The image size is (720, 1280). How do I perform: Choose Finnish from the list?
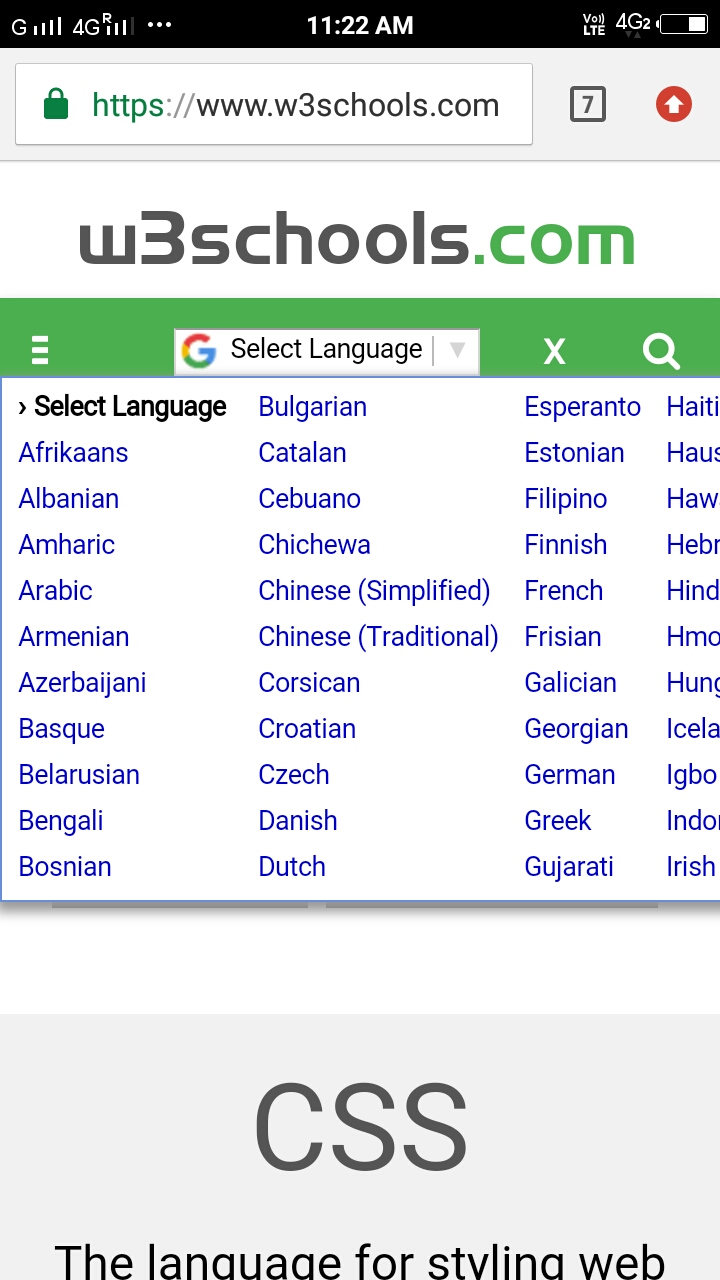coord(566,545)
